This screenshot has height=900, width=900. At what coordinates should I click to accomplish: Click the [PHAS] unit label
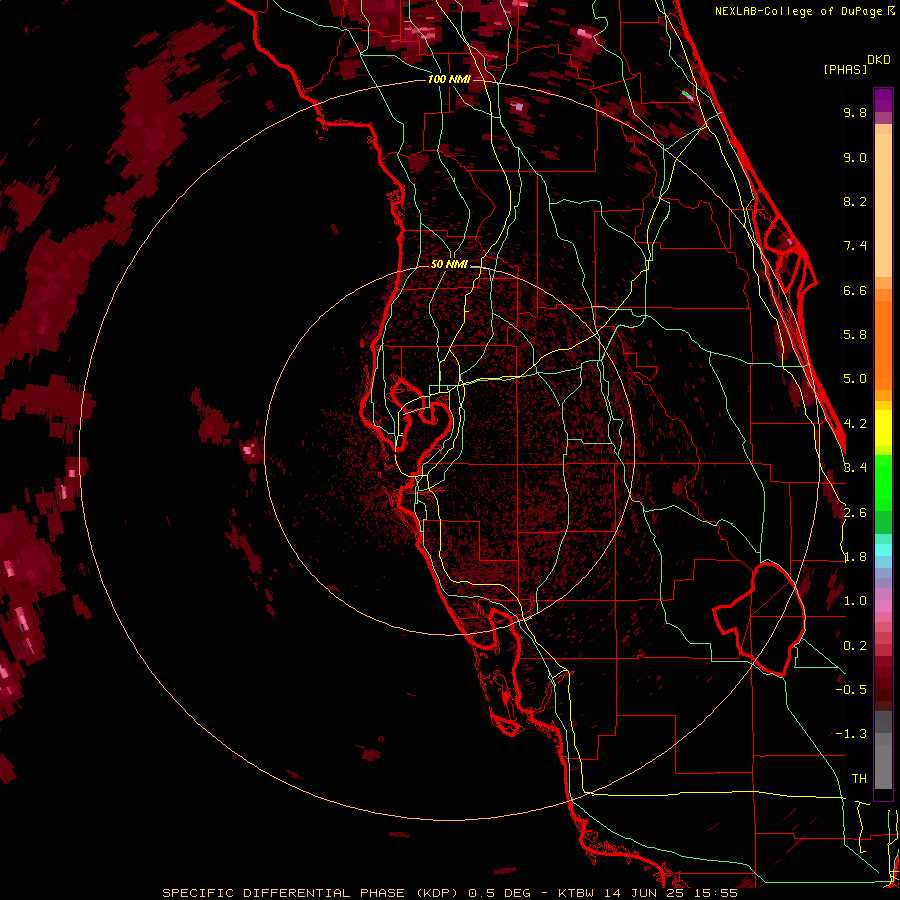(845, 69)
